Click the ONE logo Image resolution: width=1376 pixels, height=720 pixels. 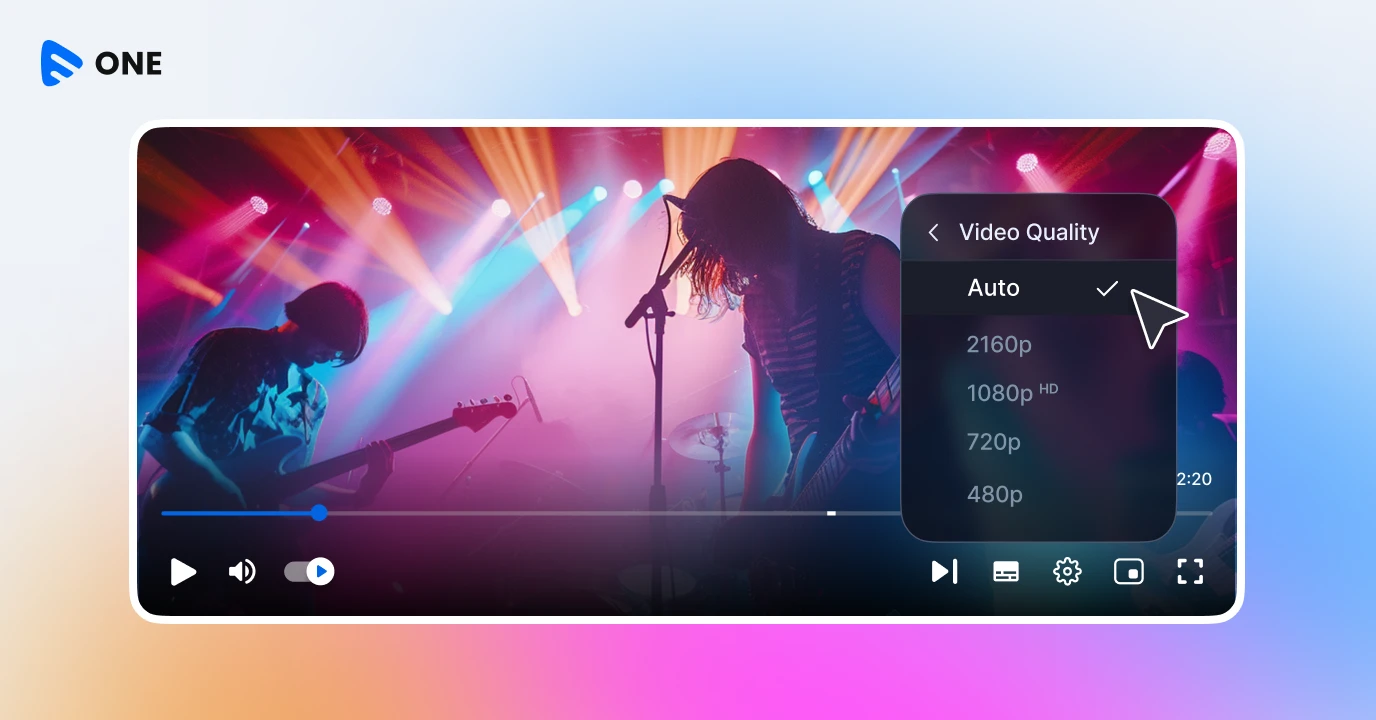click(101, 63)
